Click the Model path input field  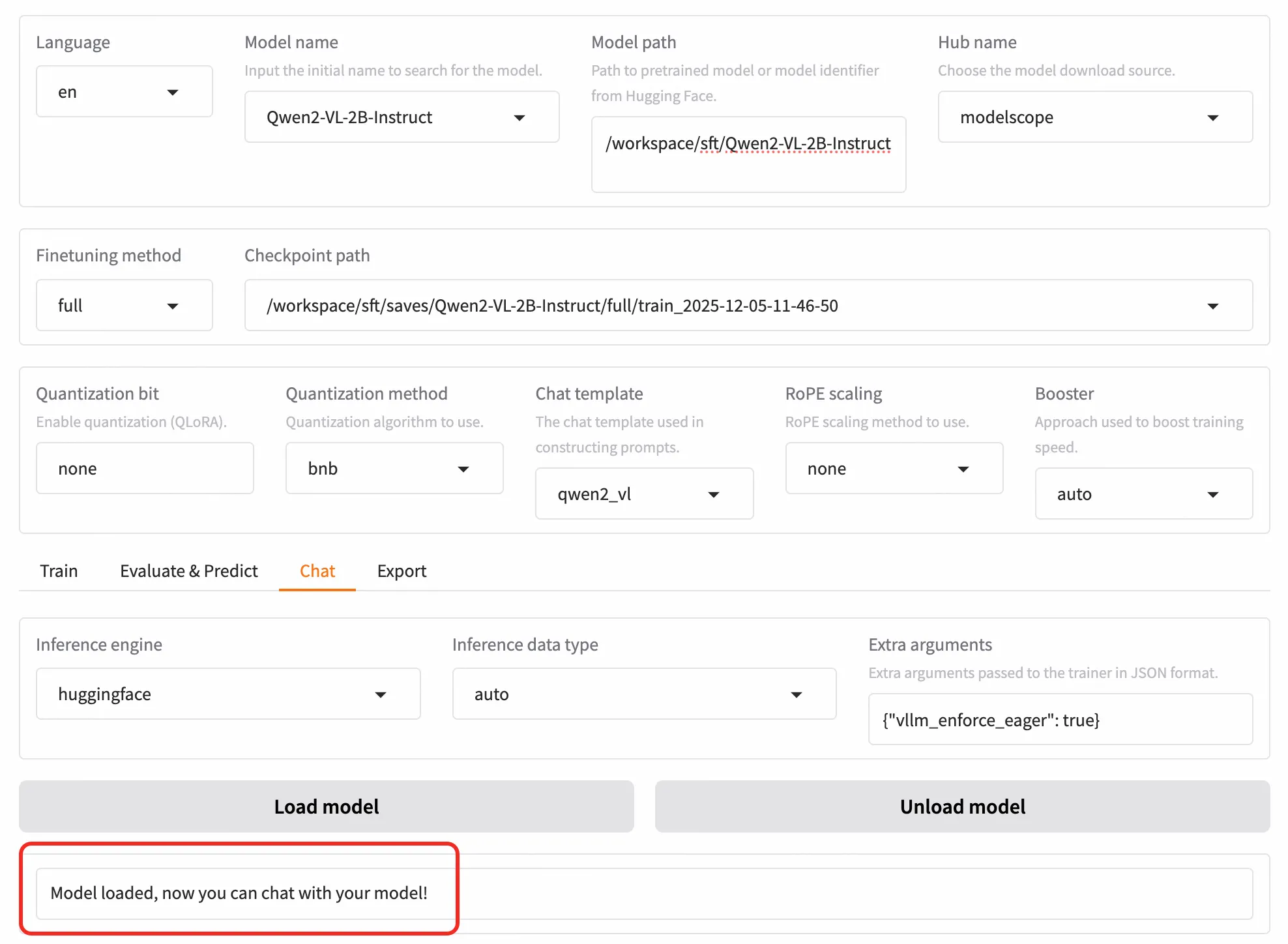pyautogui.click(x=748, y=154)
